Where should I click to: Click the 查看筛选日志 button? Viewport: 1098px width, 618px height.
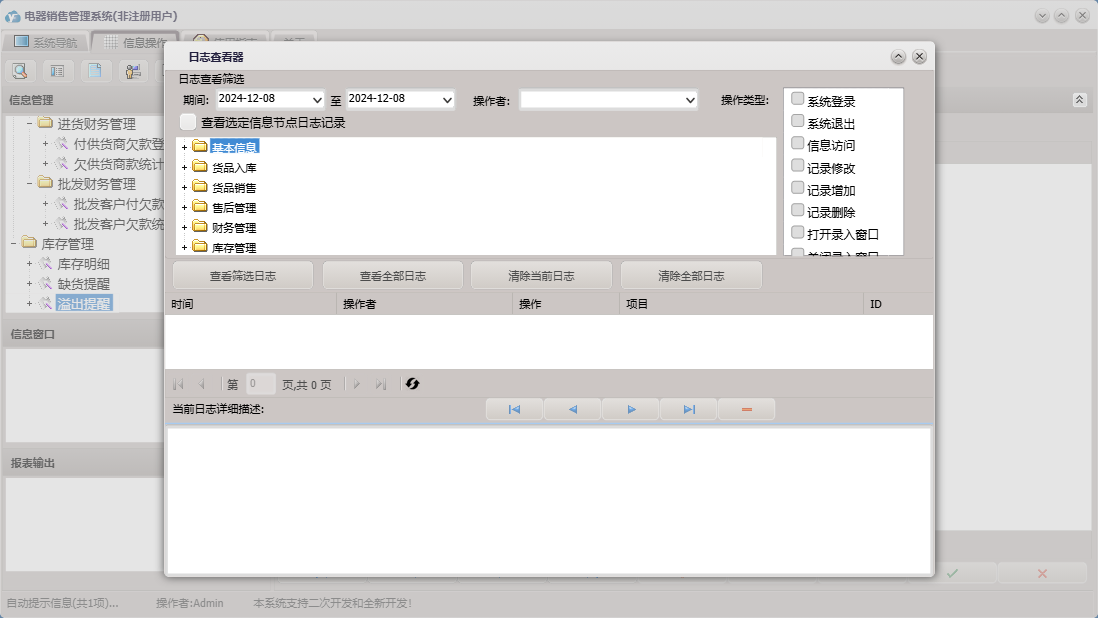(243, 276)
